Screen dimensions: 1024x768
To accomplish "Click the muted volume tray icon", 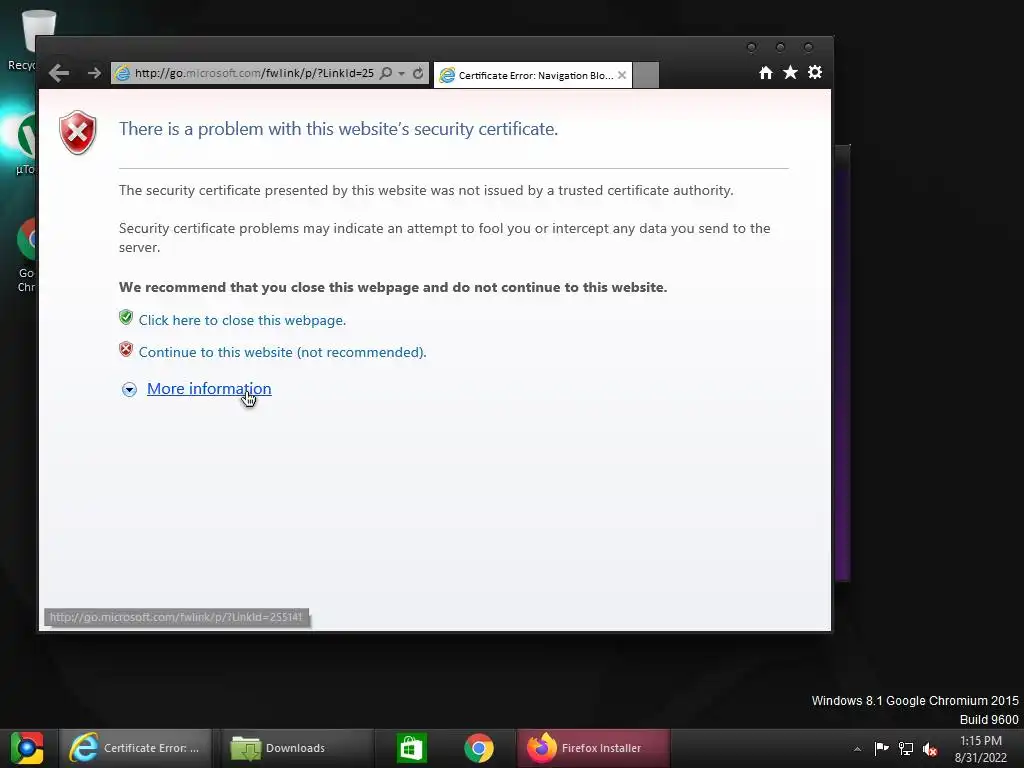I will 930,749.
